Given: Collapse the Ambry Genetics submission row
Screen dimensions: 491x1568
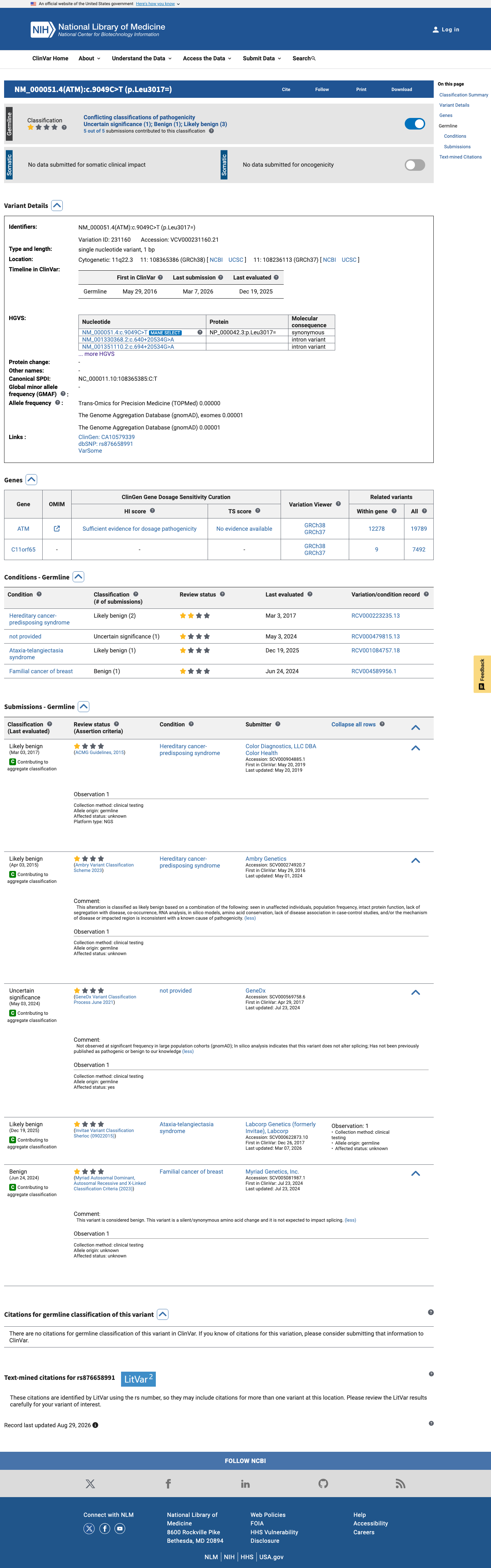Looking at the screenshot, I should pos(415,860).
